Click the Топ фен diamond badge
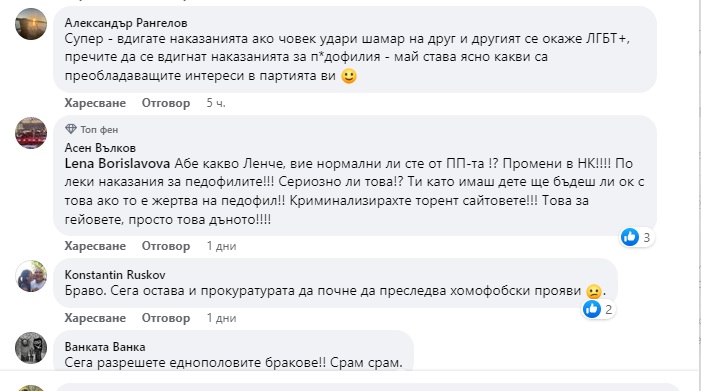Image resolution: width=701 pixels, height=391 pixels. 71,129
